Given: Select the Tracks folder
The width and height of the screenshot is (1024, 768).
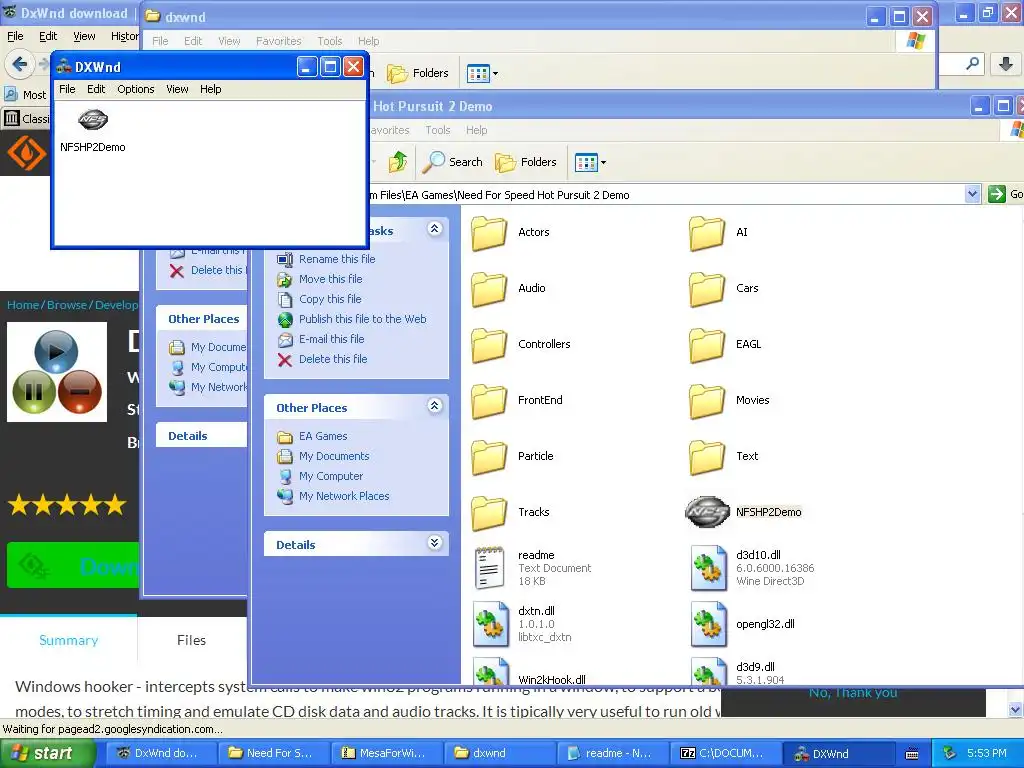Looking at the screenshot, I should tap(511, 512).
